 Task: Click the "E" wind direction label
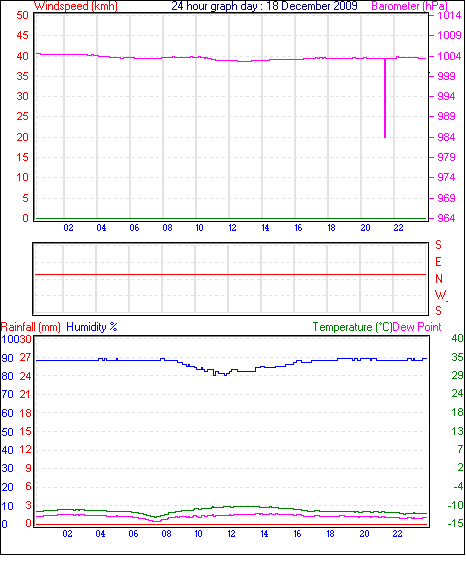(x=438, y=262)
